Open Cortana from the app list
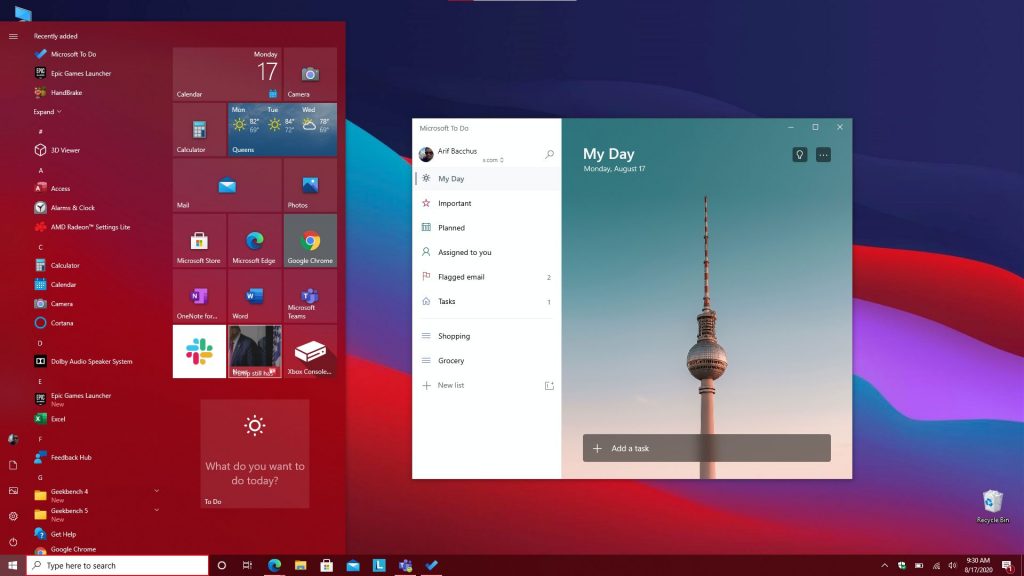 coord(54,323)
